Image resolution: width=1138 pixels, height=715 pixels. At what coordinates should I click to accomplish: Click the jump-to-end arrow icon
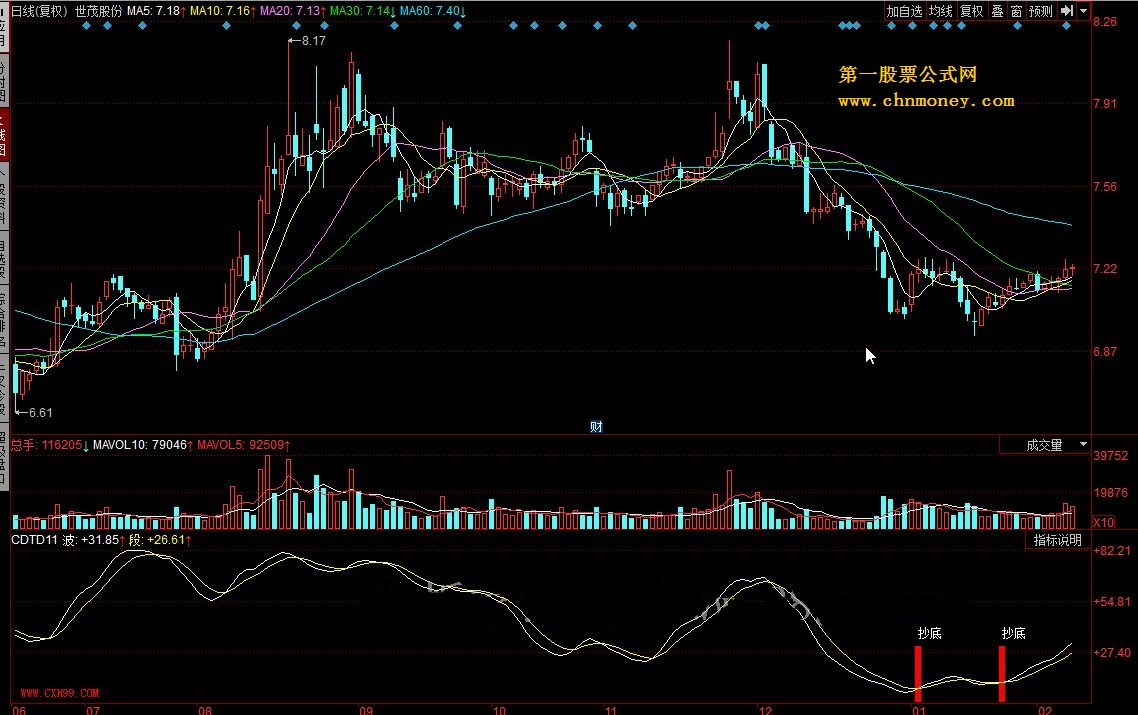point(1066,11)
